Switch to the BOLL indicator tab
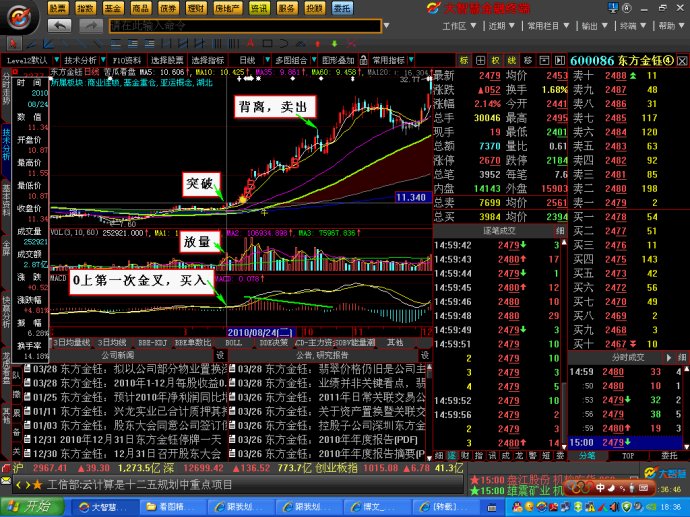690x517 pixels. (x=233, y=343)
